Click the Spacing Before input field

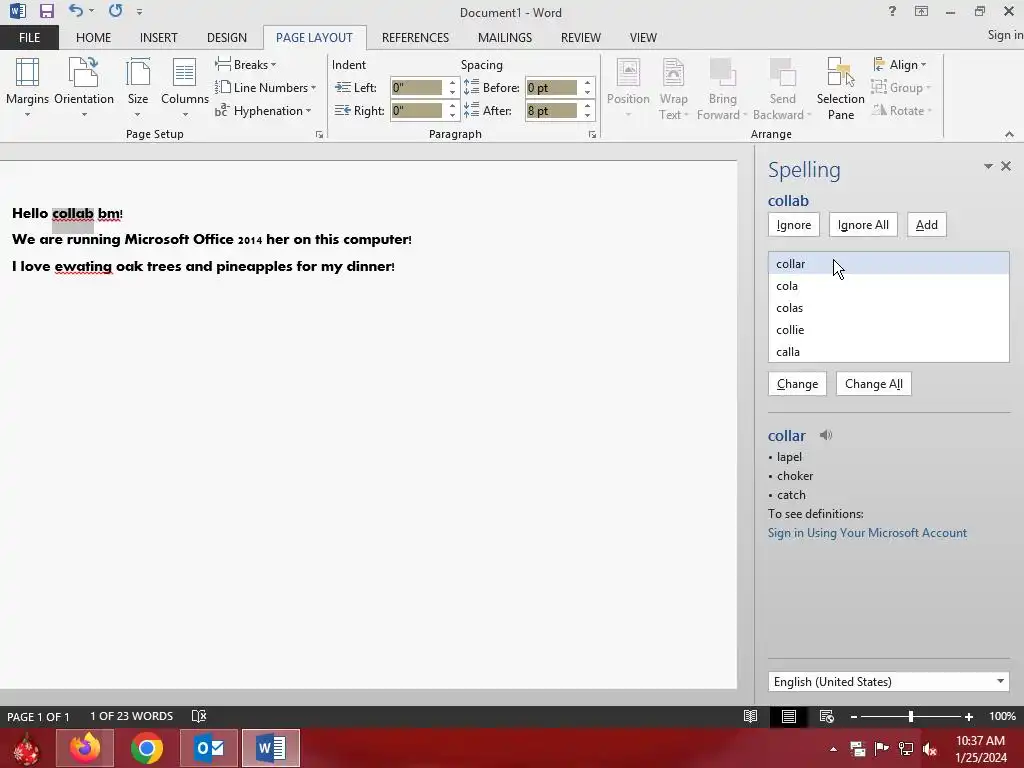[552, 88]
